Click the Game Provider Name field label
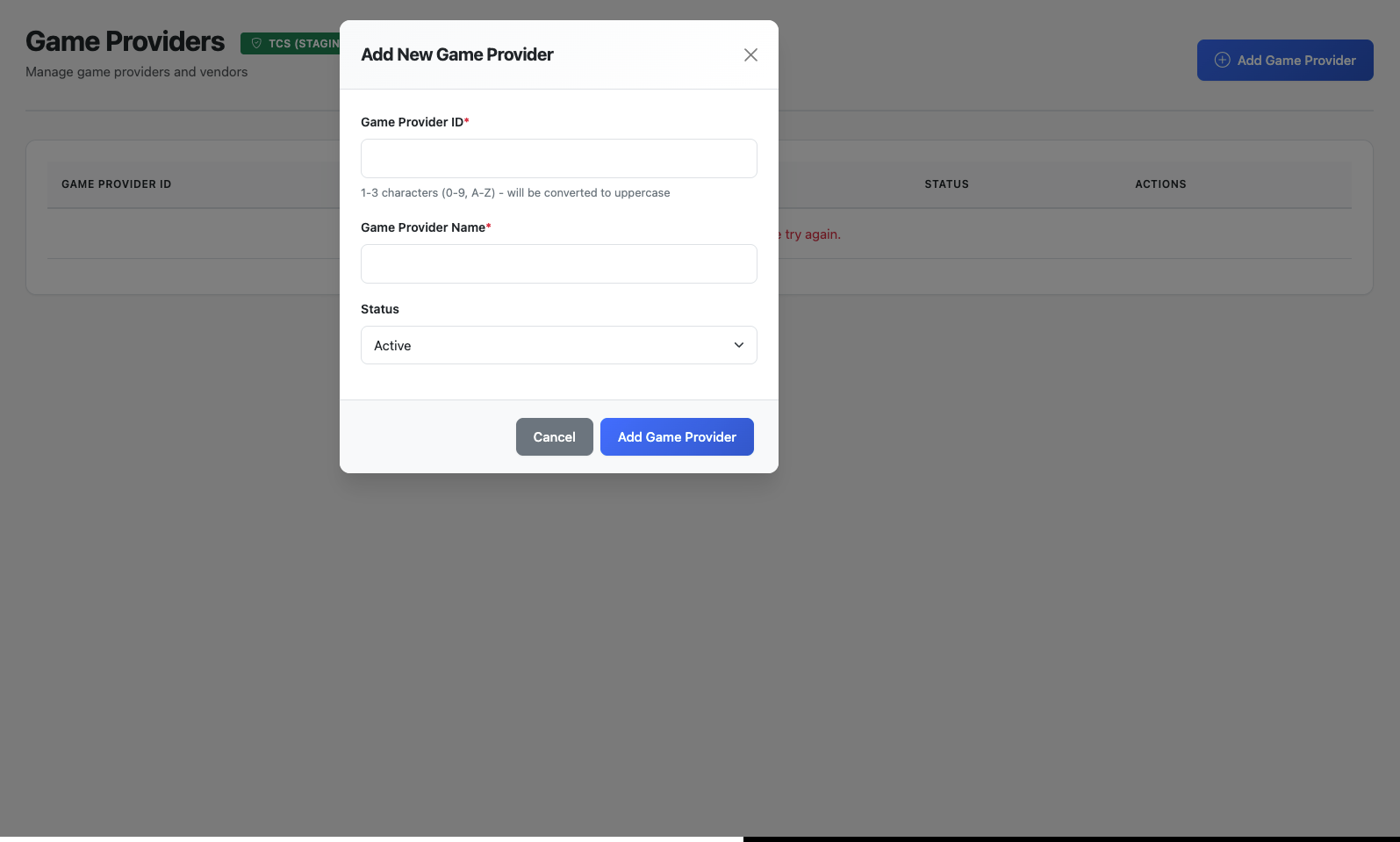 click(422, 227)
